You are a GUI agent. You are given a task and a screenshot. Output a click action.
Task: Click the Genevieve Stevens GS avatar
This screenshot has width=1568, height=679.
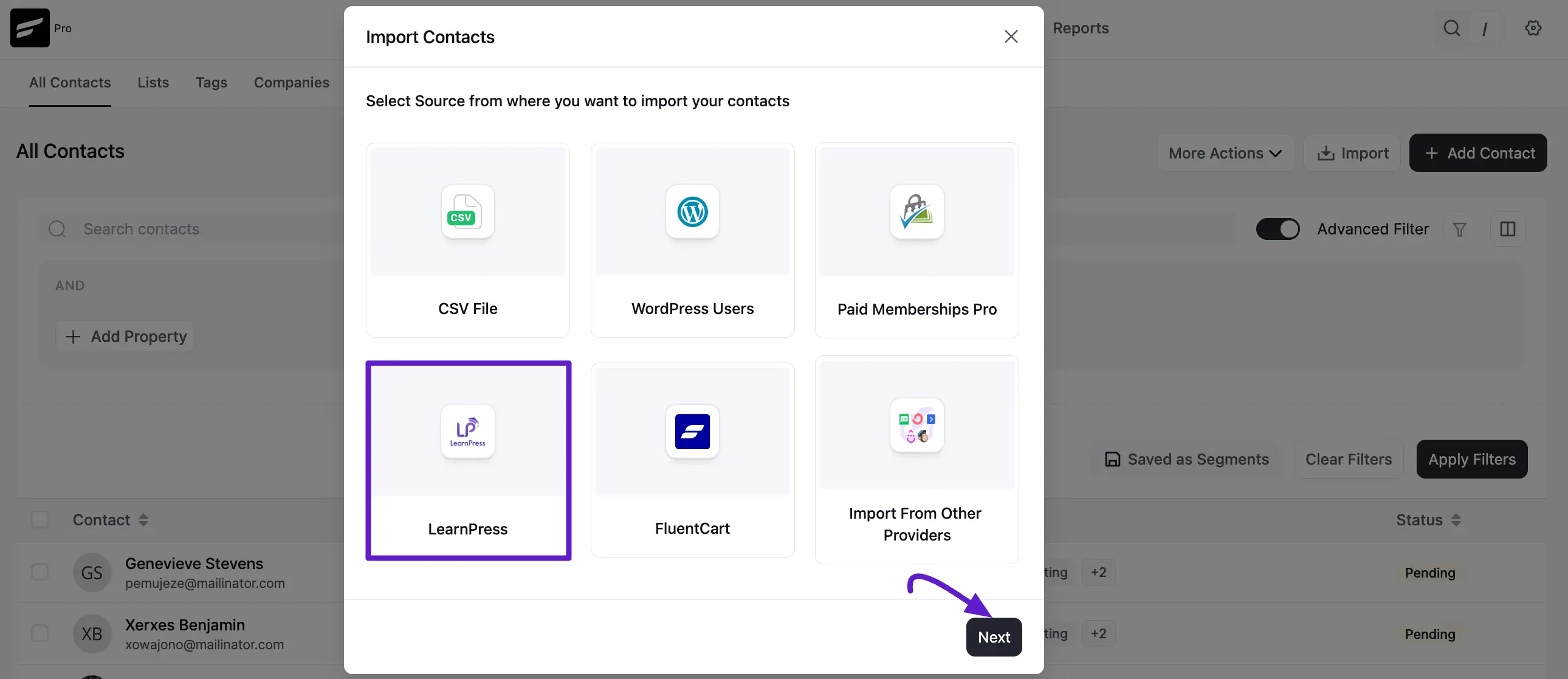pyautogui.click(x=92, y=573)
